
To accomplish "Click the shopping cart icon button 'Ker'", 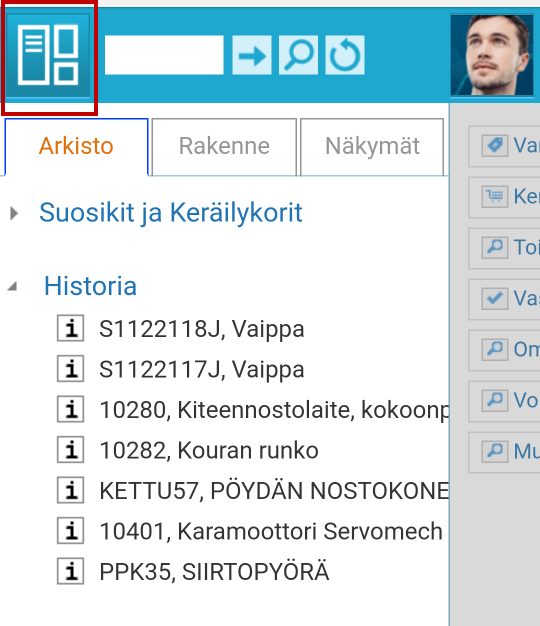I will [x=504, y=197].
